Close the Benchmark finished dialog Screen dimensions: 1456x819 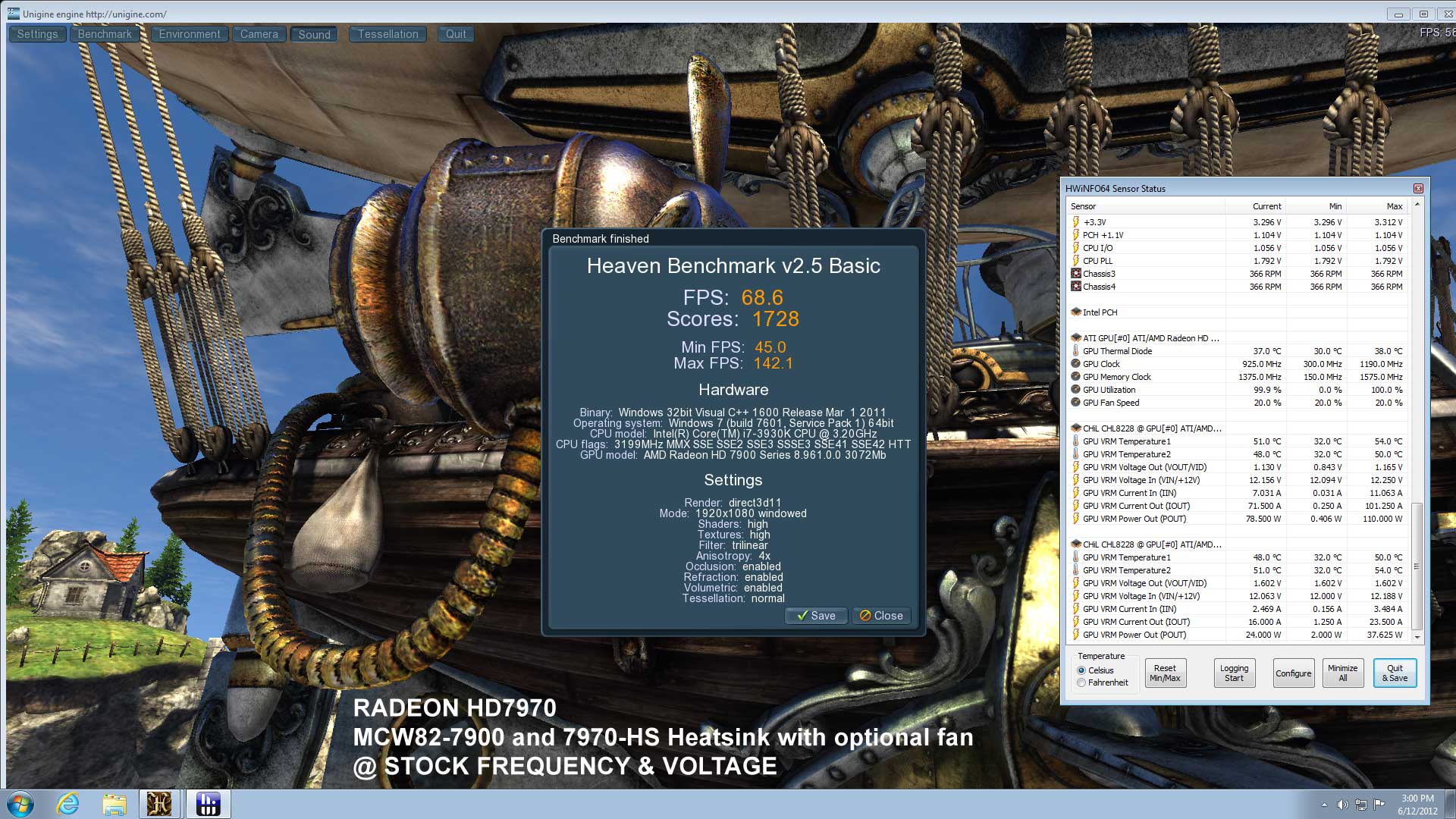pyautogui.click(x=881, y=616)
